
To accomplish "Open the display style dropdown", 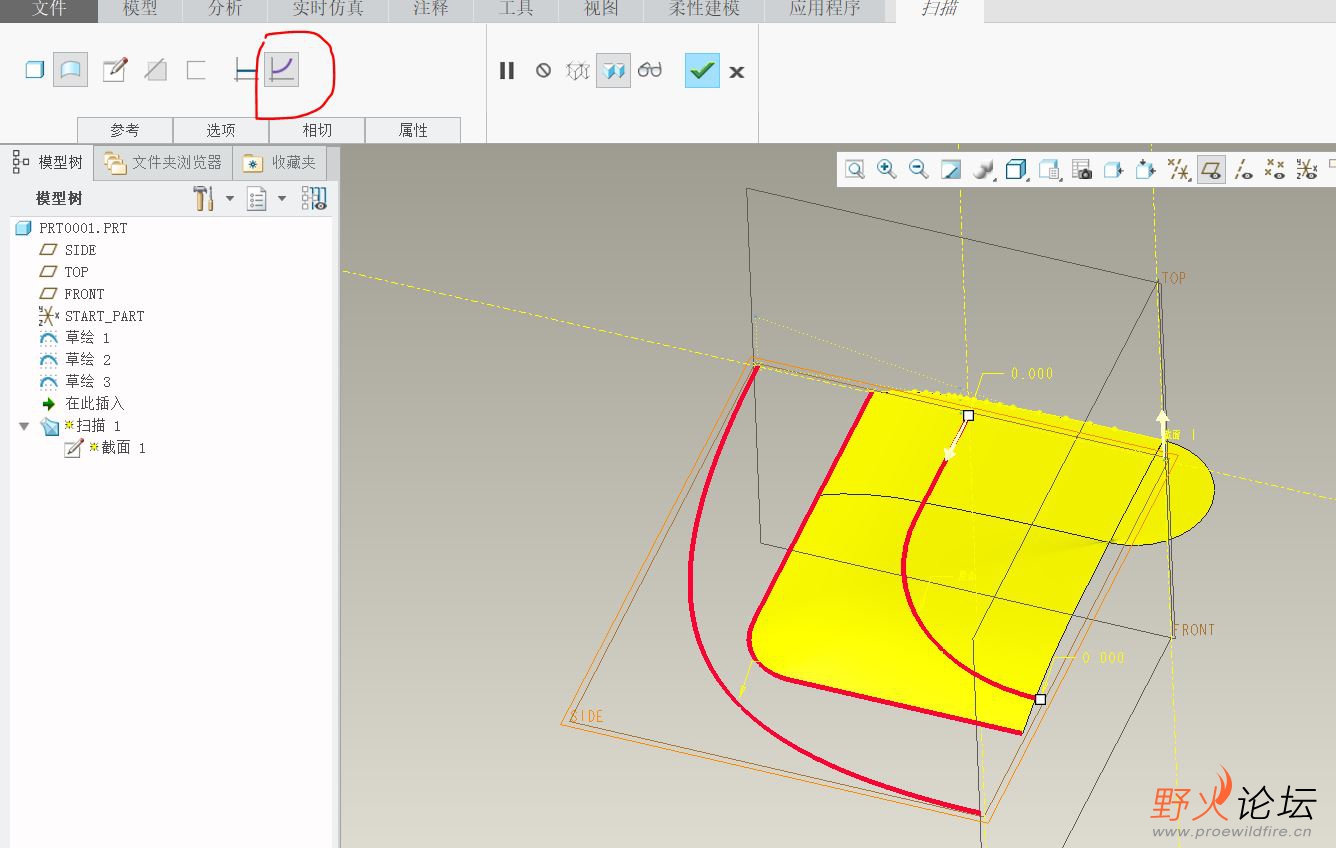I will coord(984,170).
